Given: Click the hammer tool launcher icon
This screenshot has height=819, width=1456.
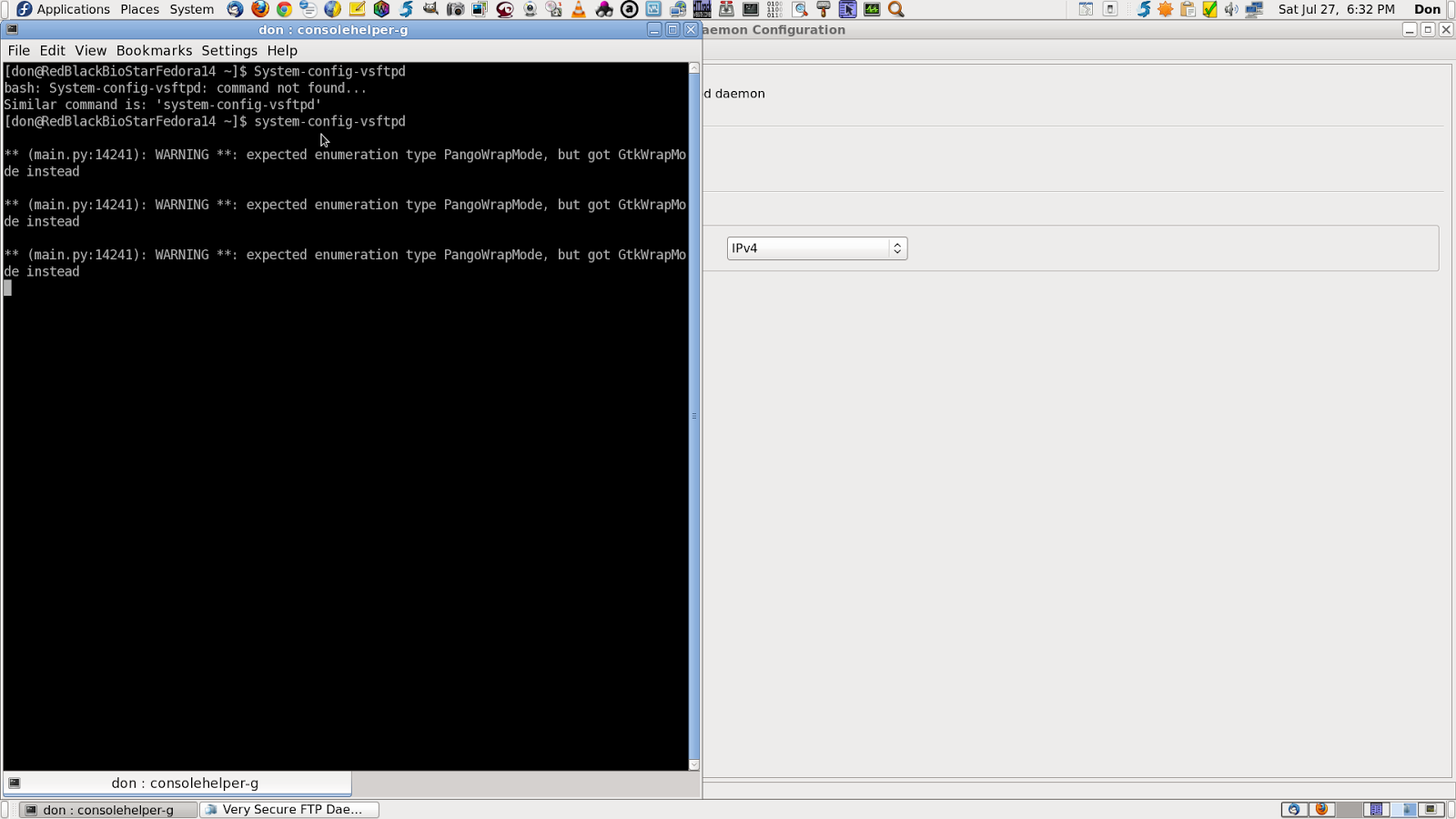Looking at the screenshot, I should point(824,9).
